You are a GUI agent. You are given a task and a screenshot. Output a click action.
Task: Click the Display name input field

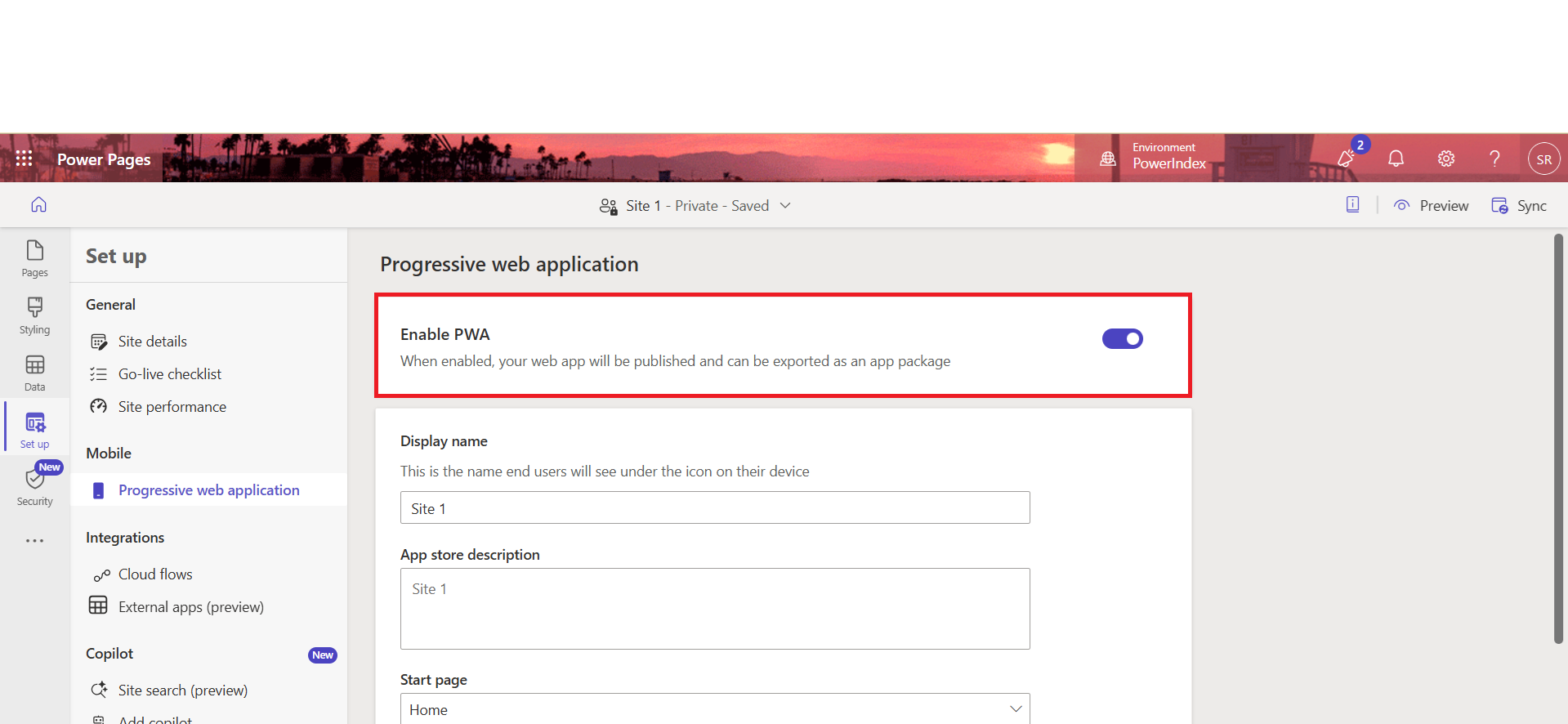(x=714, y=508)
